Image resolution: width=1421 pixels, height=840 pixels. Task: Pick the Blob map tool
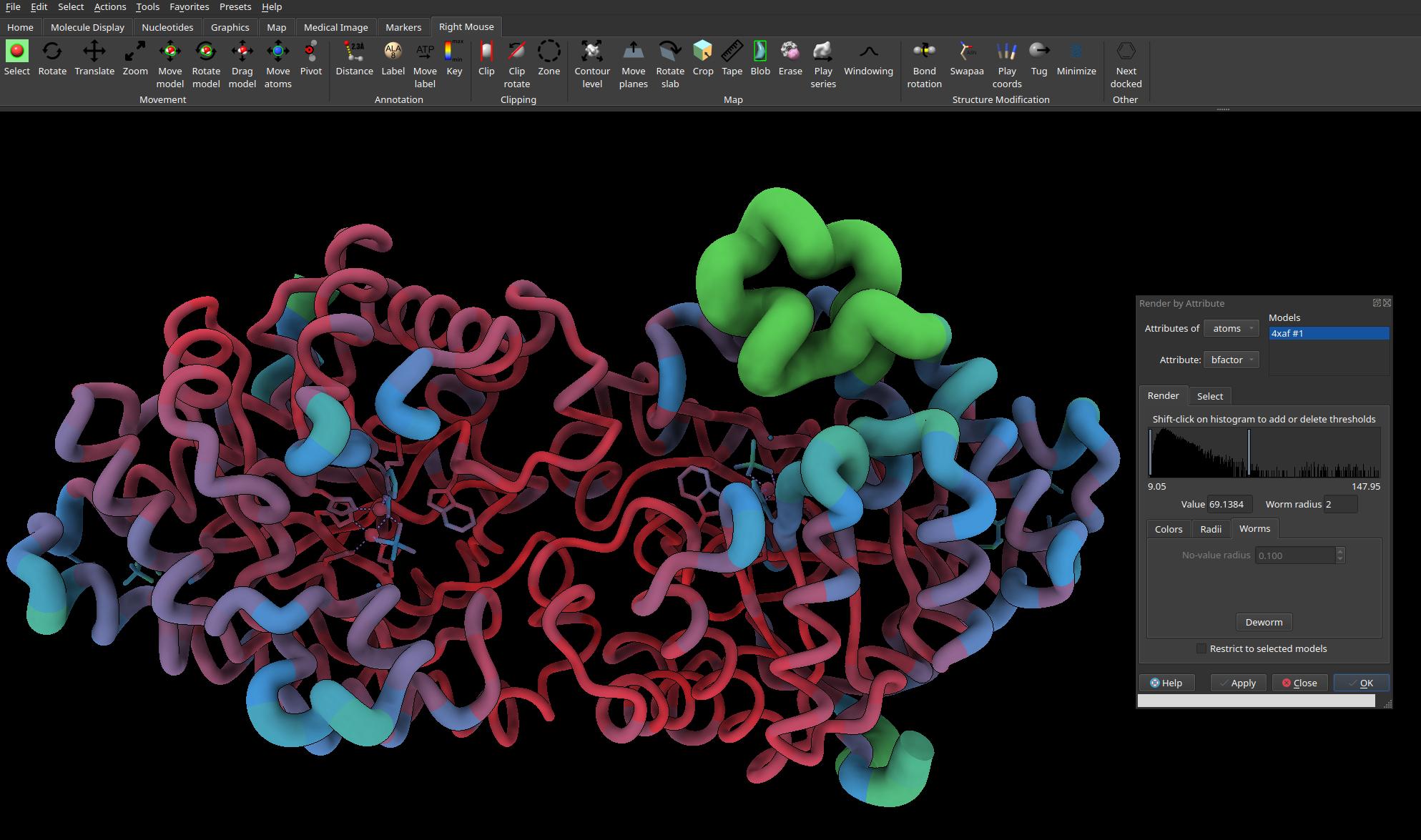(x=760, y=58)
